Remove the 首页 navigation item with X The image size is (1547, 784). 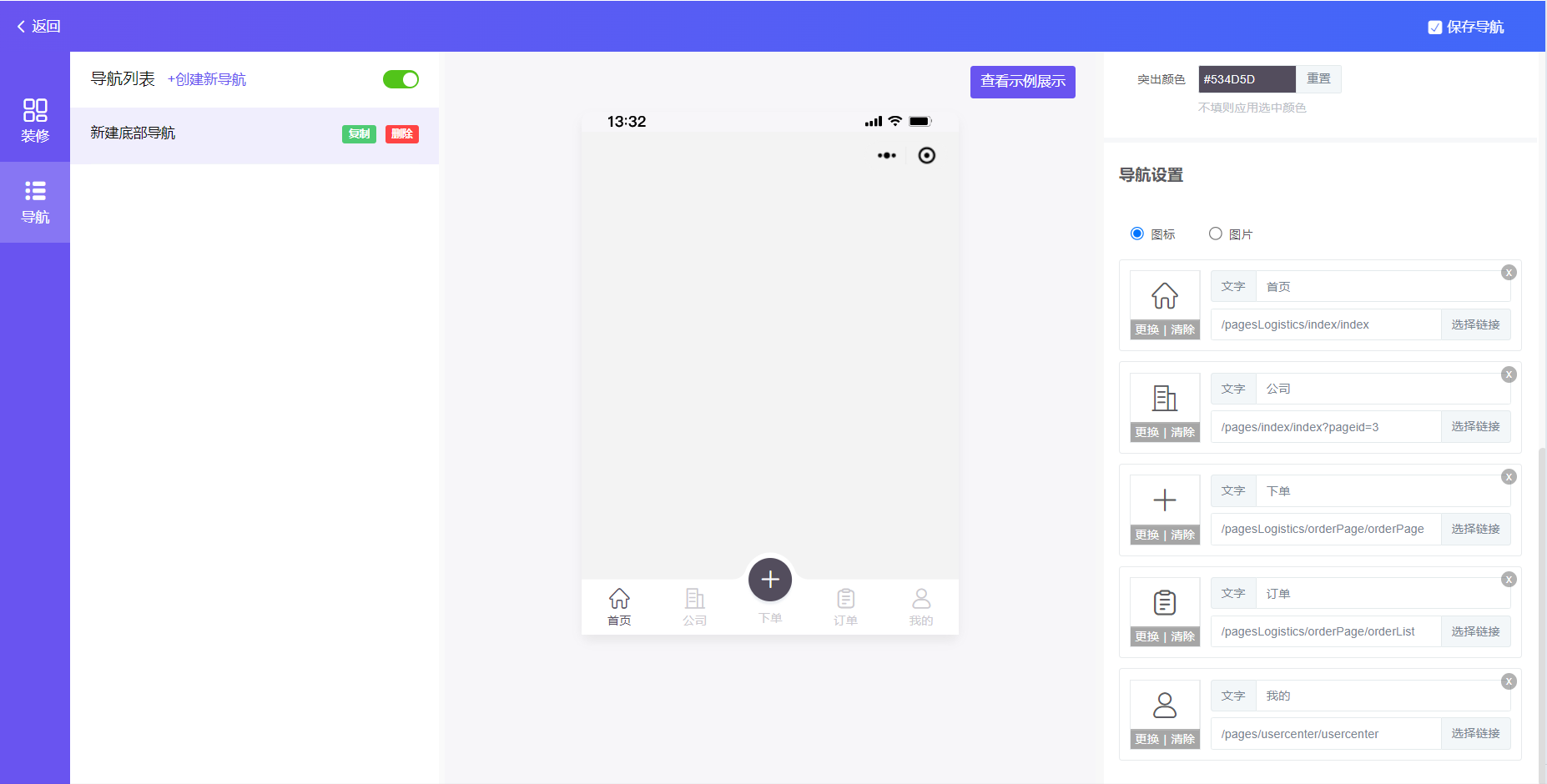pos(1508,273)
